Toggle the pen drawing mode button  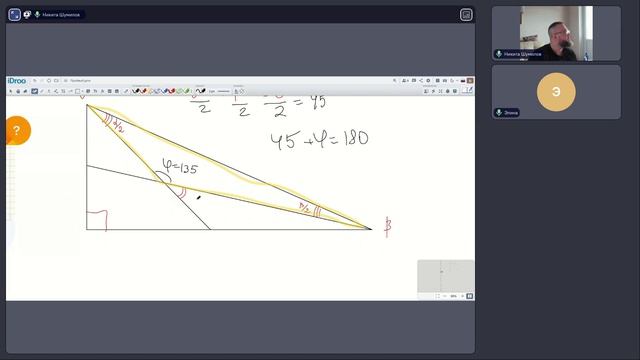(468, 91)
